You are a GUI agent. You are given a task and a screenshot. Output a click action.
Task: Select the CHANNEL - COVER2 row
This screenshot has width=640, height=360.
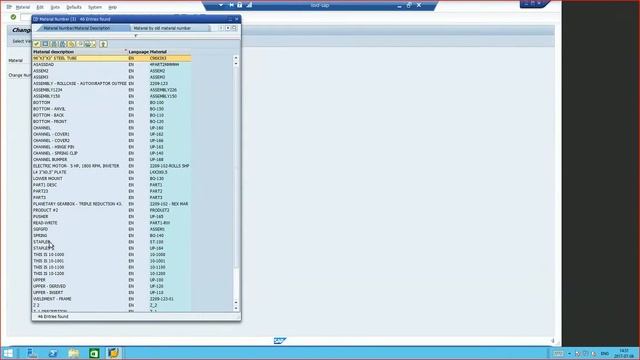click(x=112, y=140)
